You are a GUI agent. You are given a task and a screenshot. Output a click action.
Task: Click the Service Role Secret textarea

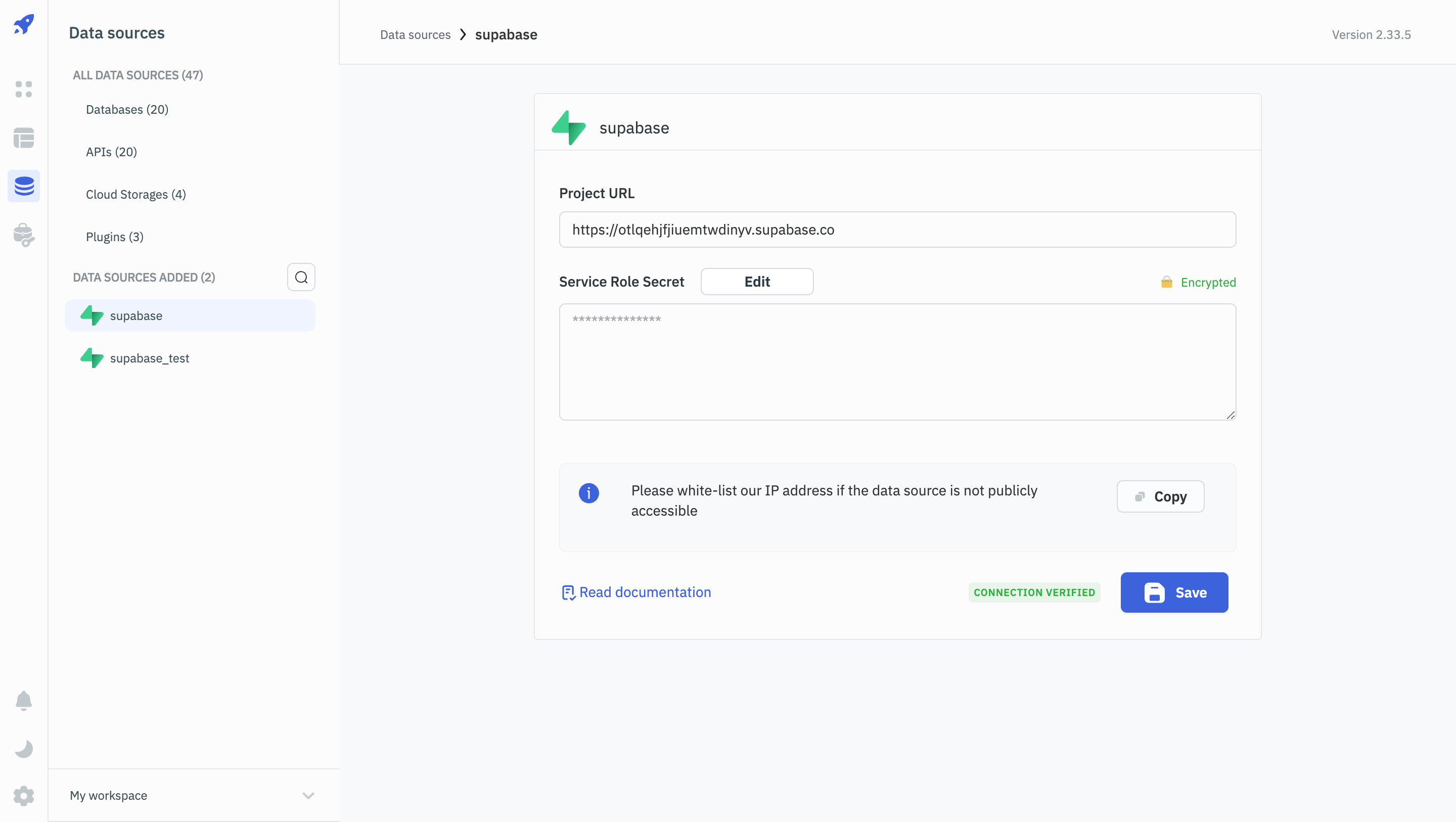click(897, 362)
